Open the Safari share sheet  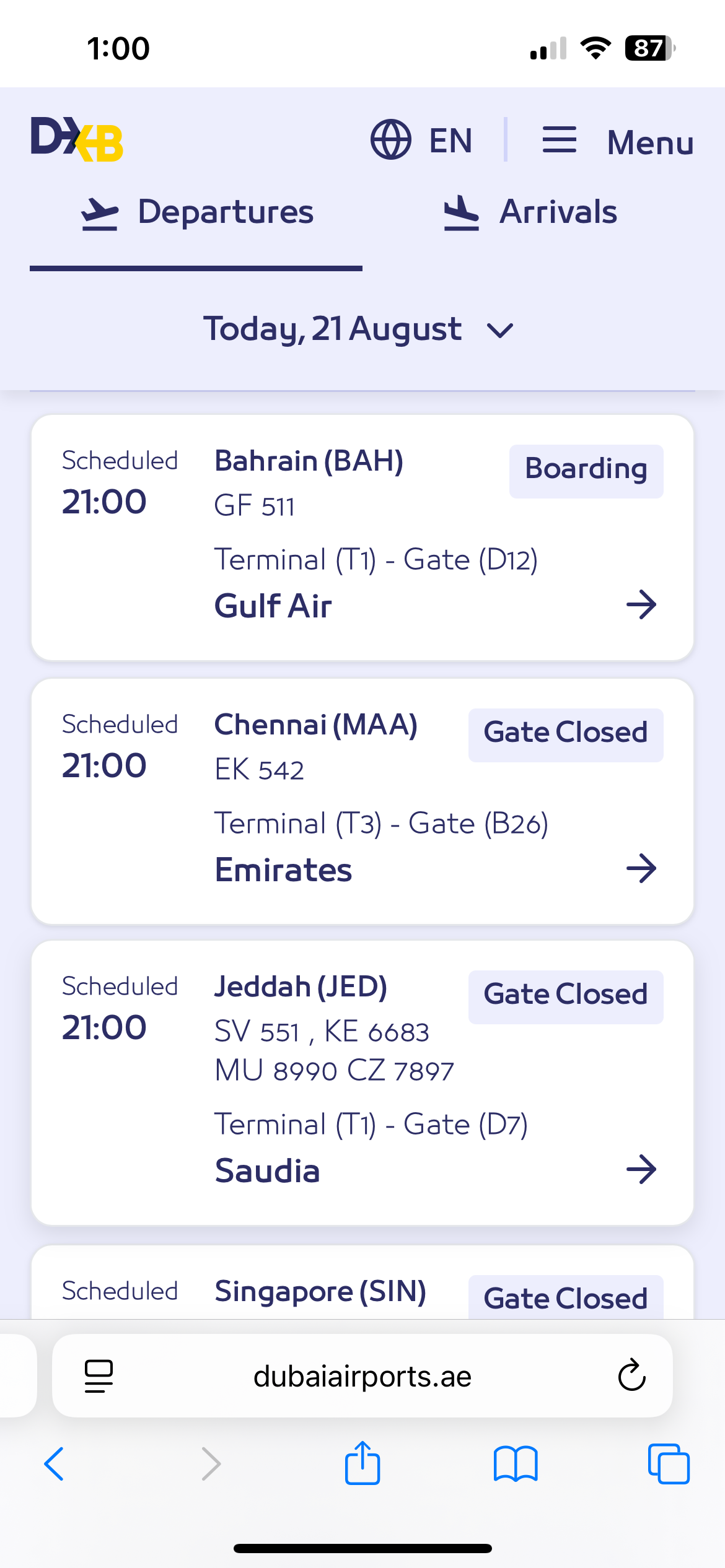pyautogui.click(x=362, y=1464)
